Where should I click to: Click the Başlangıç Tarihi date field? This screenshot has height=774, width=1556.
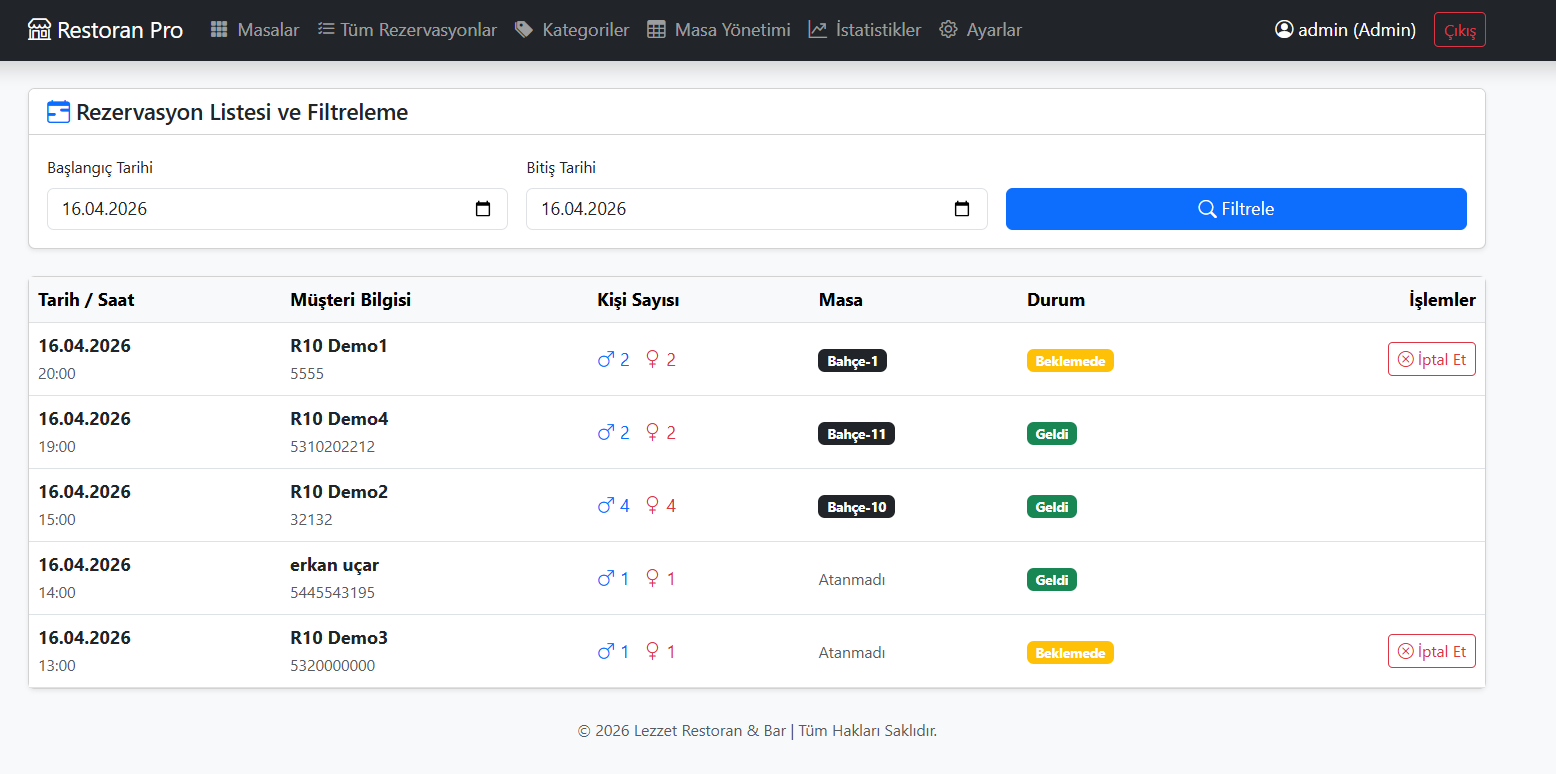277,209
